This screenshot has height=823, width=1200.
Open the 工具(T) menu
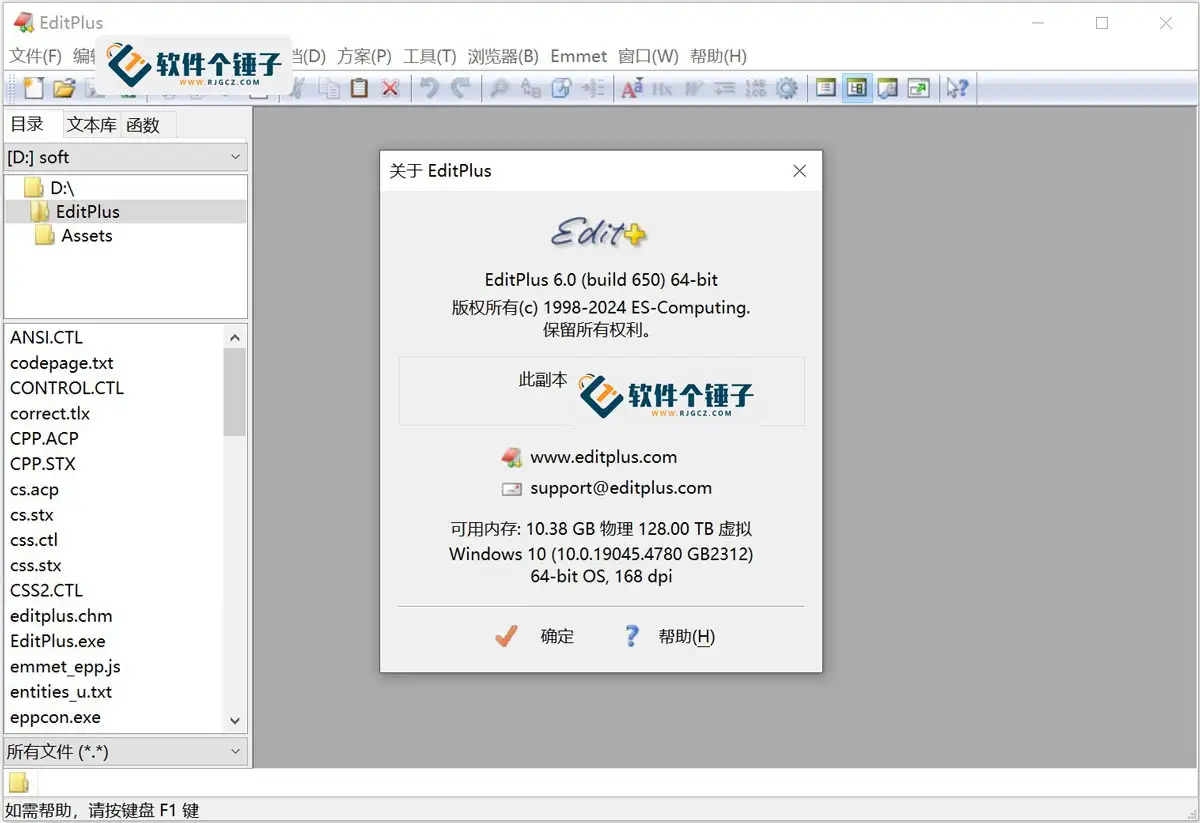(x=430, y=56)
